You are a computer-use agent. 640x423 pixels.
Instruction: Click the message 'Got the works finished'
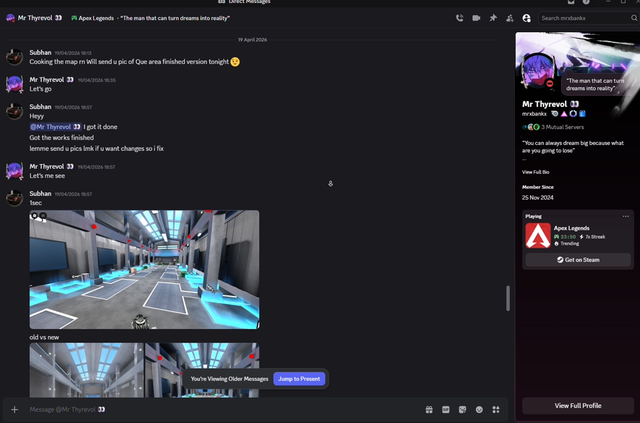62,138
